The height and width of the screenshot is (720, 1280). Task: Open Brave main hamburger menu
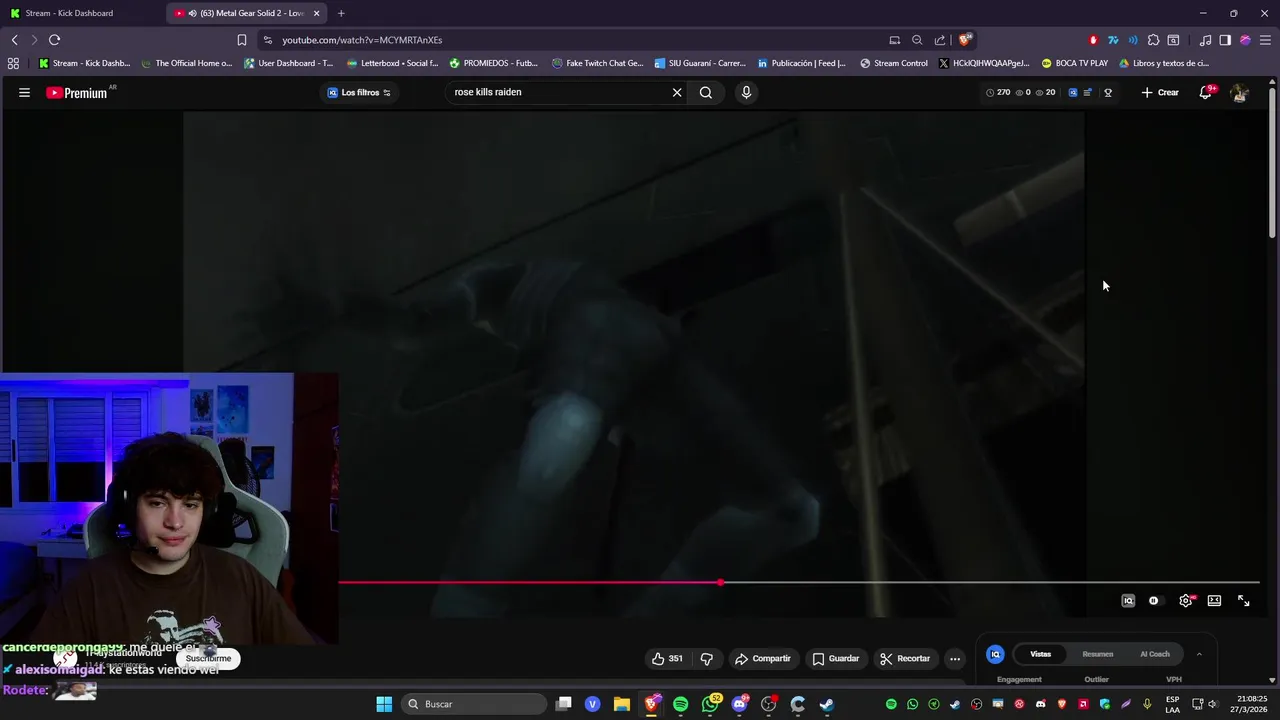[x=1266, y=40]
